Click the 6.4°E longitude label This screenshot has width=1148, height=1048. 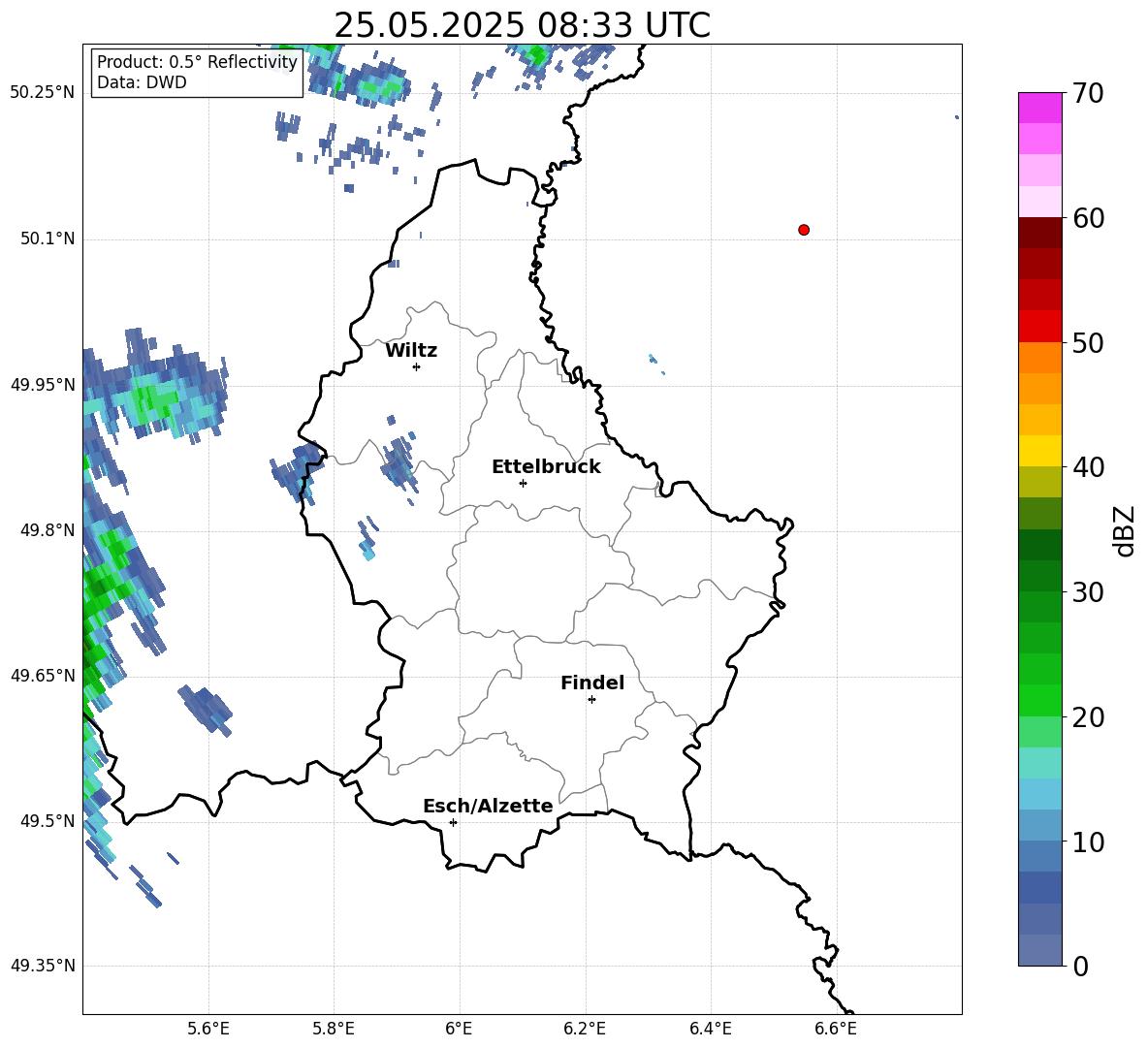coord(710,1029)
